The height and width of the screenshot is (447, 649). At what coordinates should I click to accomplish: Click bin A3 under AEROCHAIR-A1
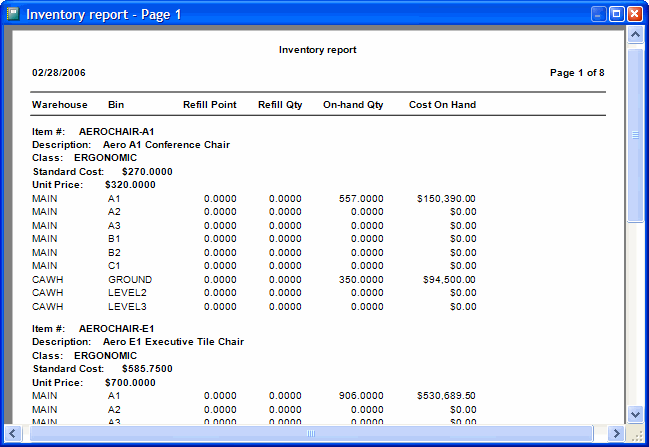pos(114,226)
